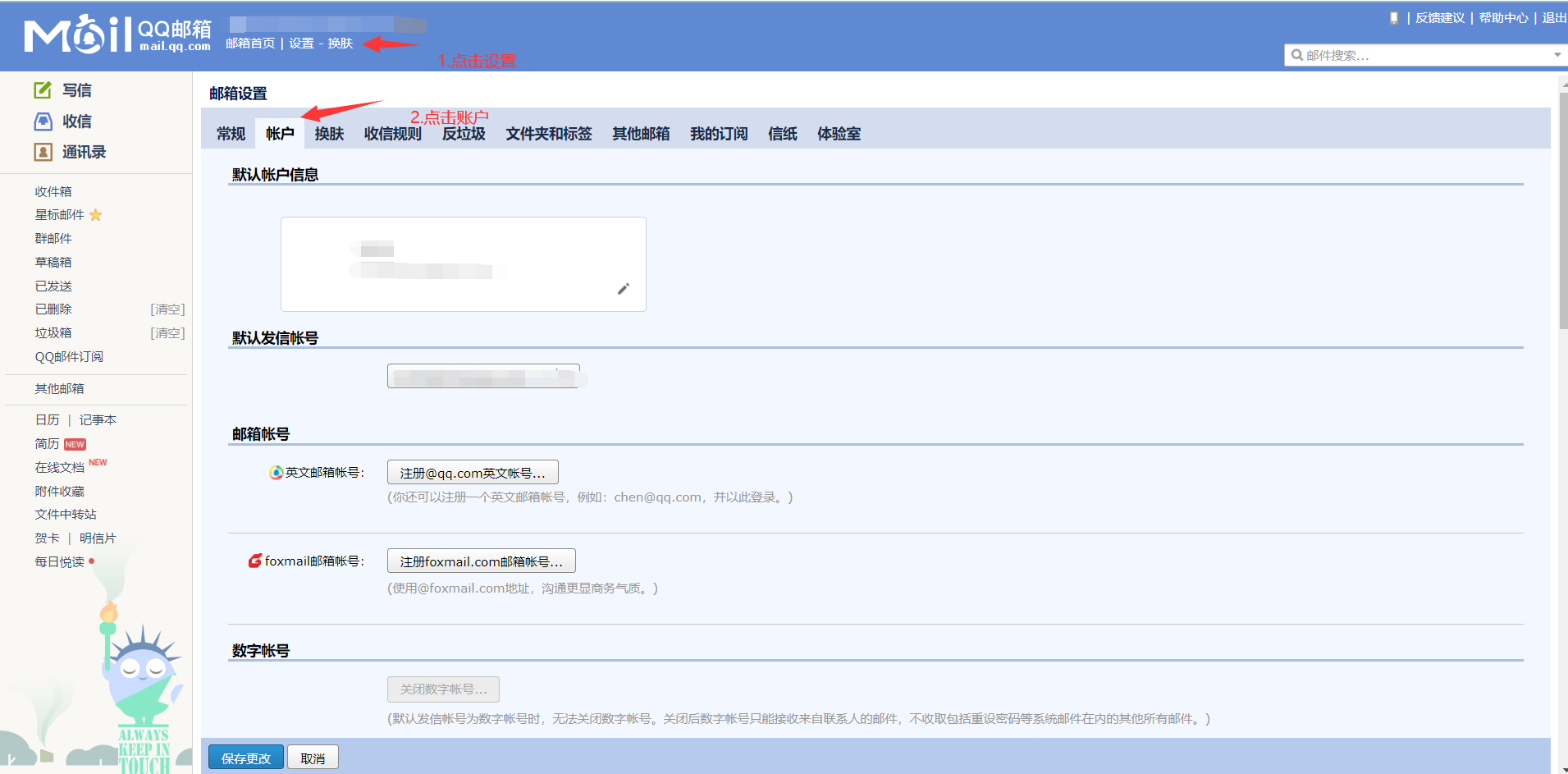Open 通讯录 in sidebar
1568x774 pixels.
point(85,152)
